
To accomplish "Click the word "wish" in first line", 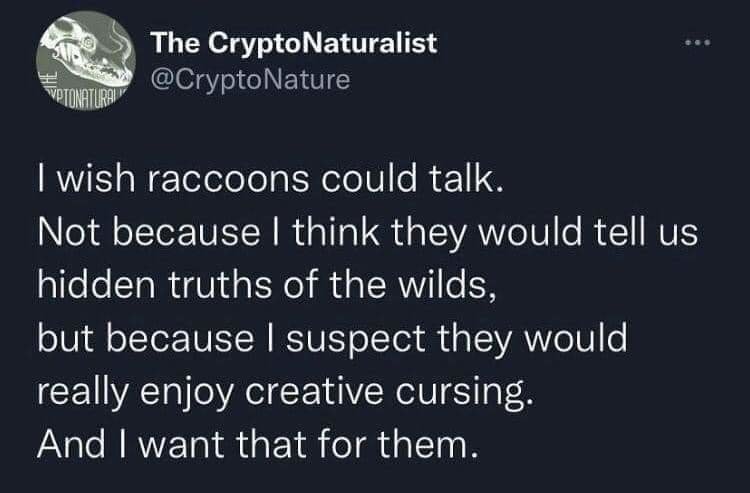I will [96, 179].
